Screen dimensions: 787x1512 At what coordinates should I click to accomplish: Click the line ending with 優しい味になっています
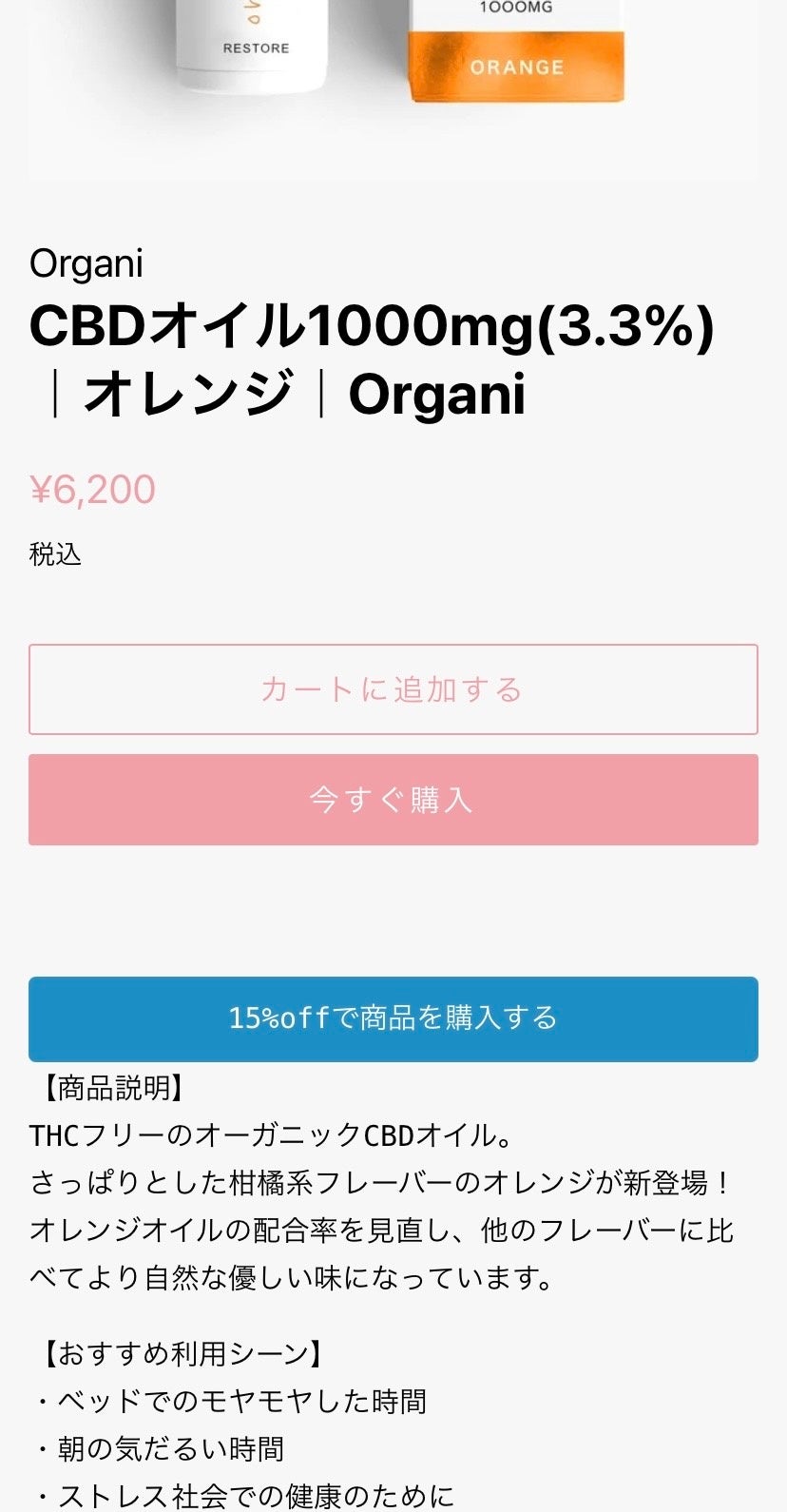293,1278
